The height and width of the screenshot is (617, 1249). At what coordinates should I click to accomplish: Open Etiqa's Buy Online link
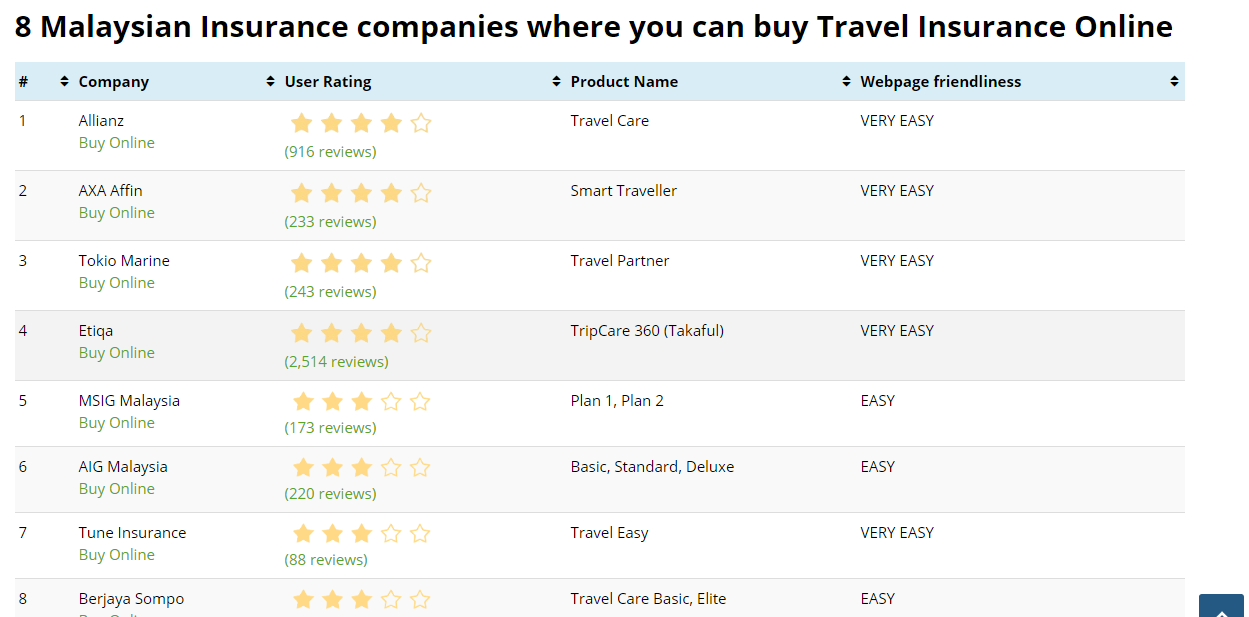pyautogui.click(x=117, y=353)
